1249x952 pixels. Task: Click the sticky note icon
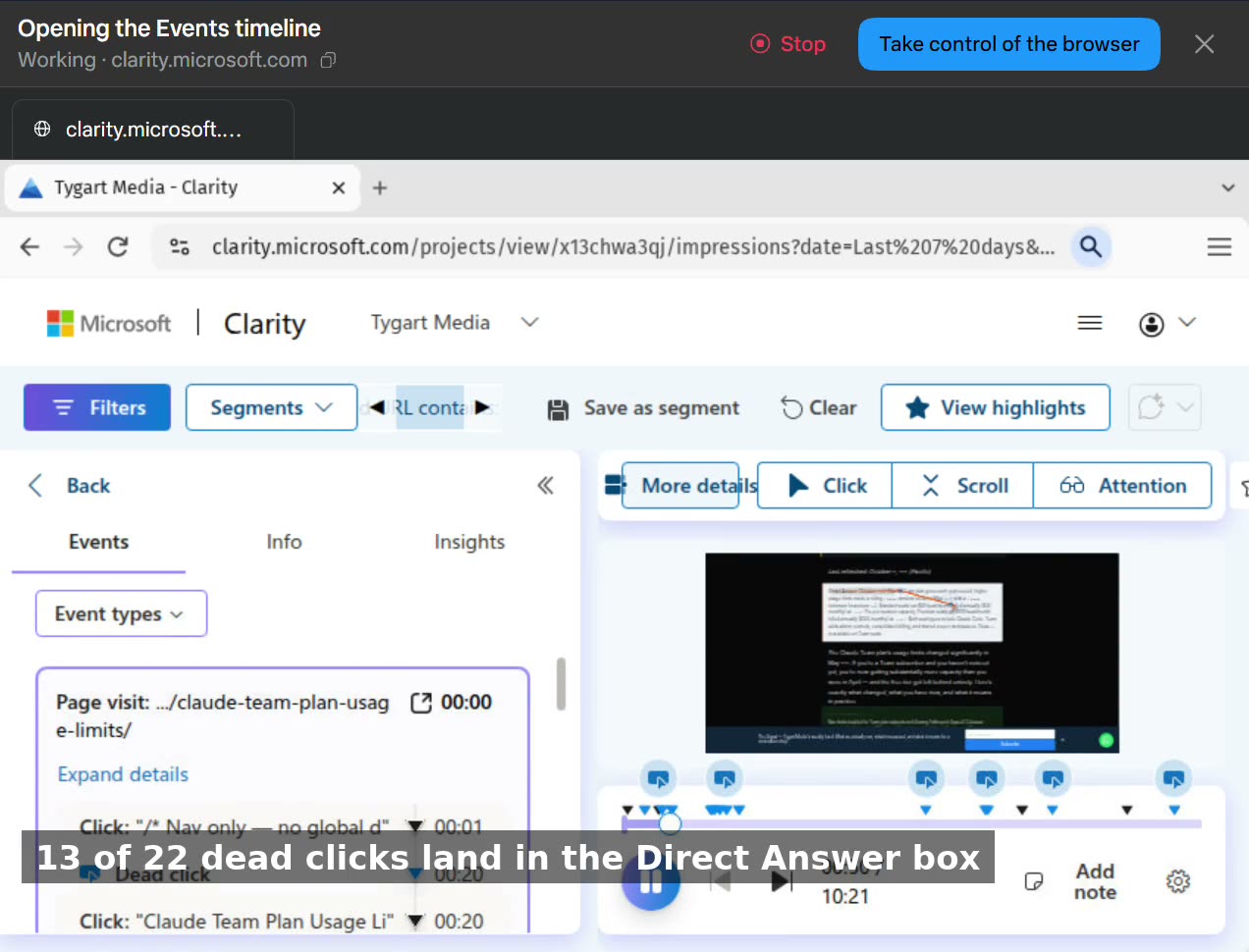pos(1033,881)
